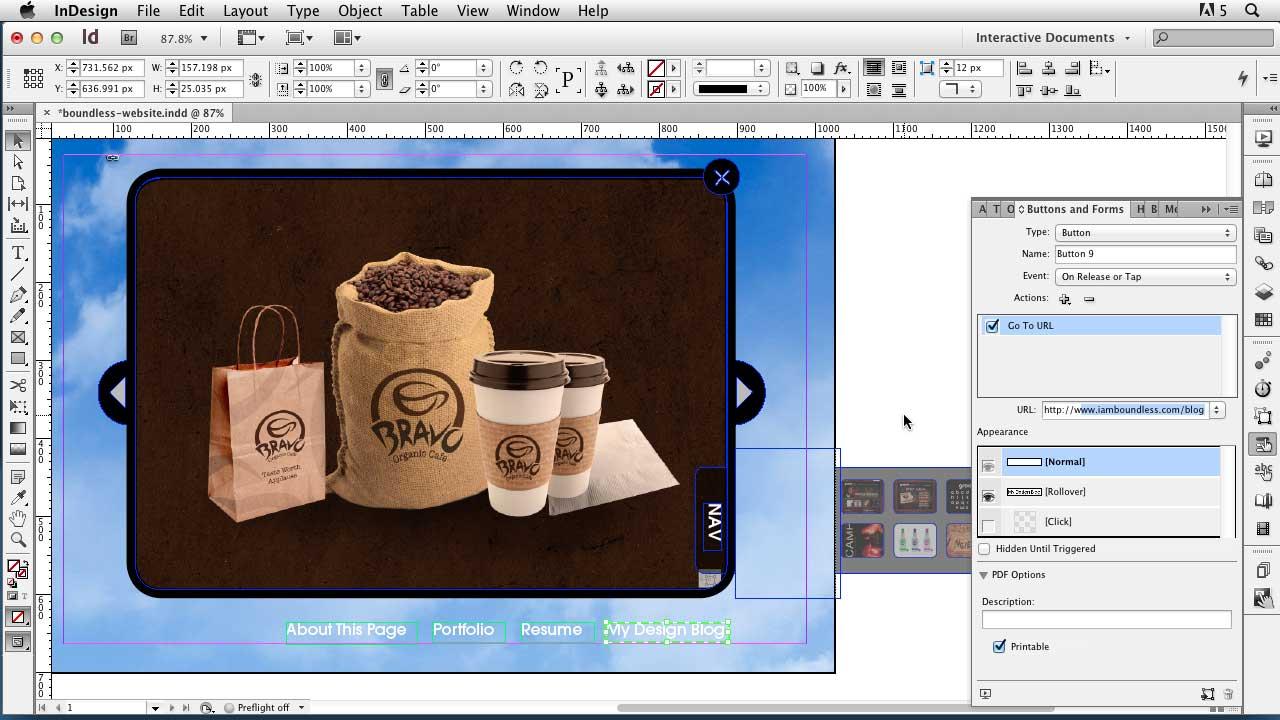Toggle the Hidden Until Triggered checkbox

[985, 549]
